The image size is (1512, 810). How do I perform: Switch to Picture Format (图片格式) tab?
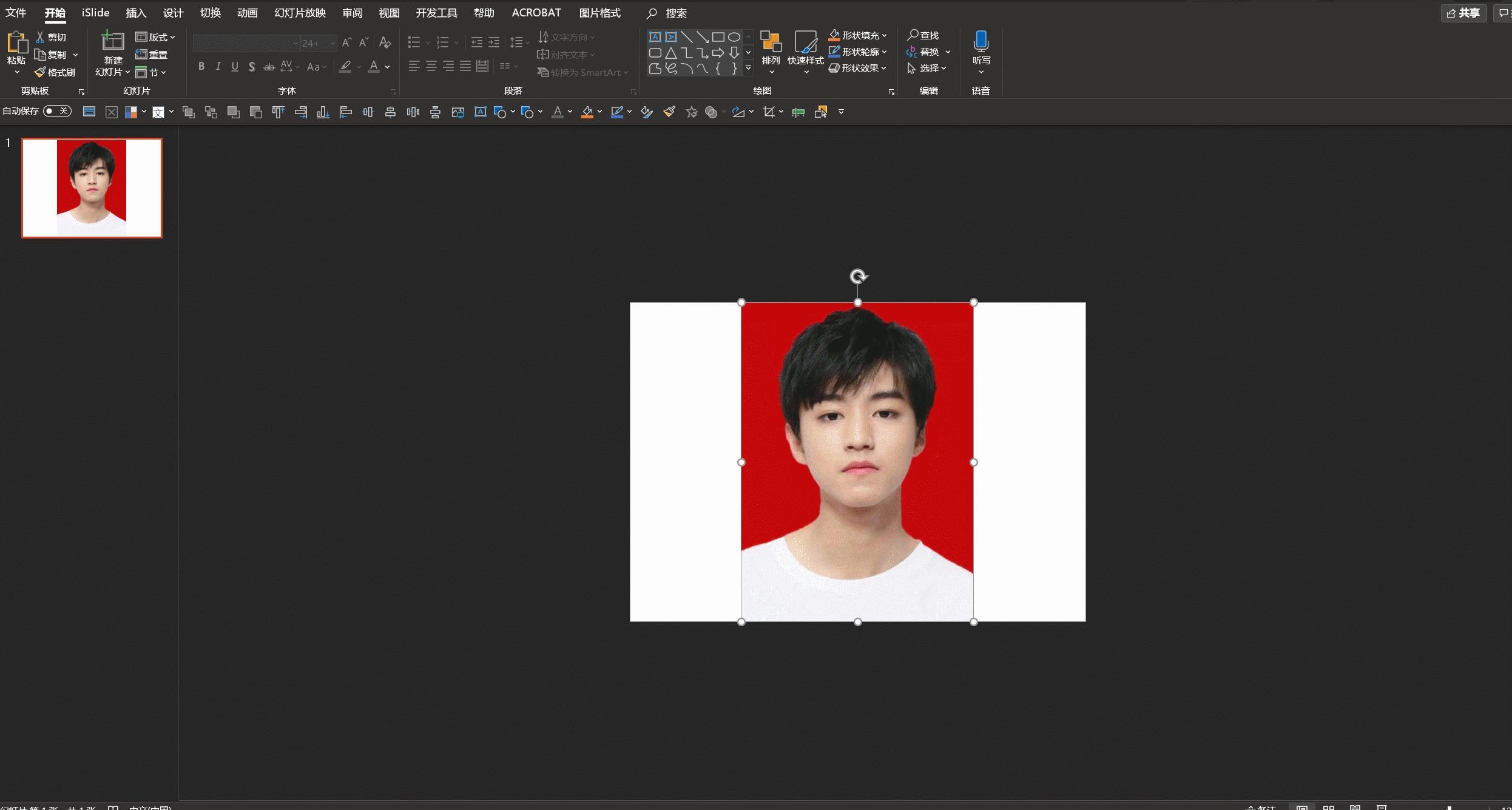(599, 13)
